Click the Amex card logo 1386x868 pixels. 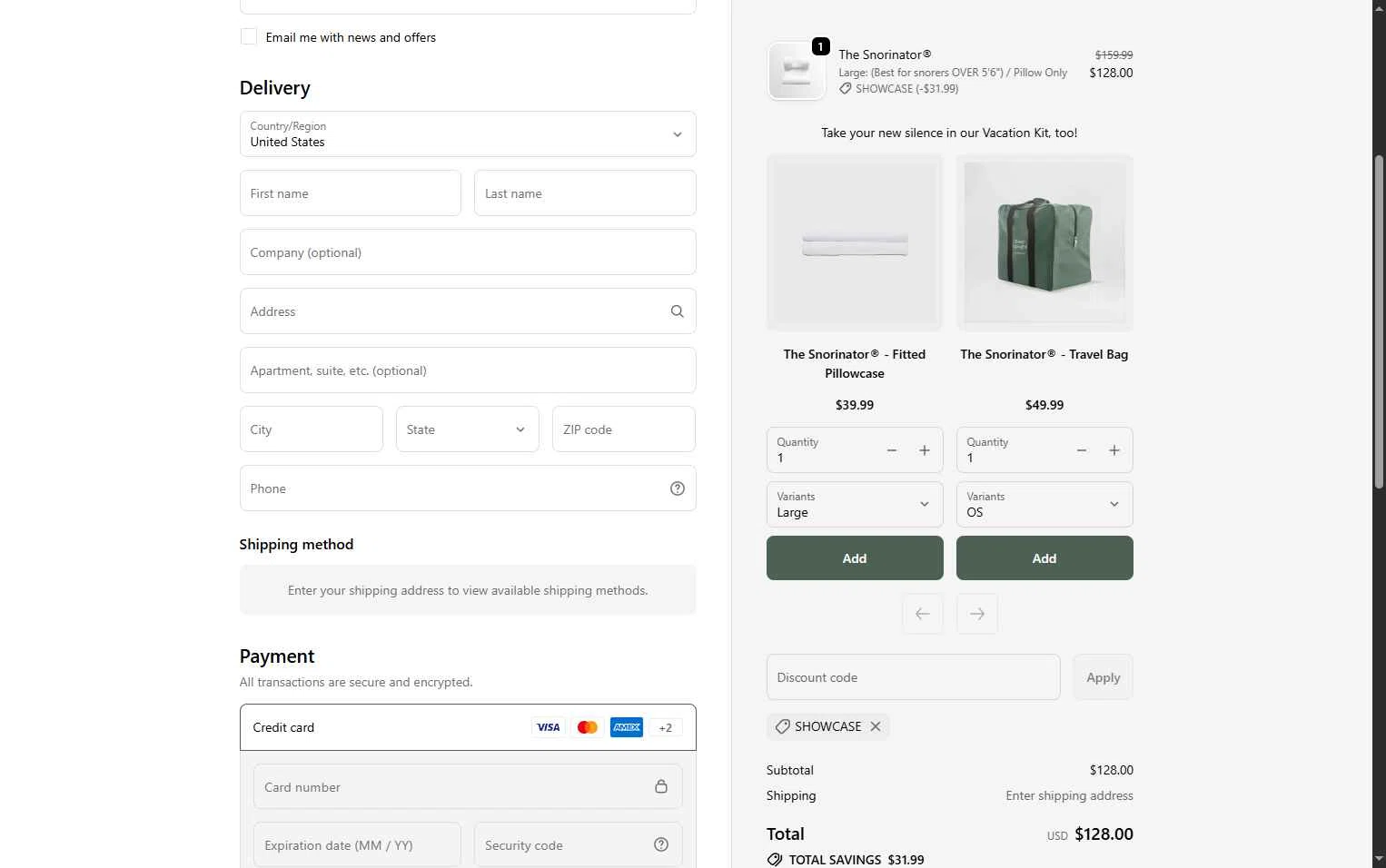(627, 727)
